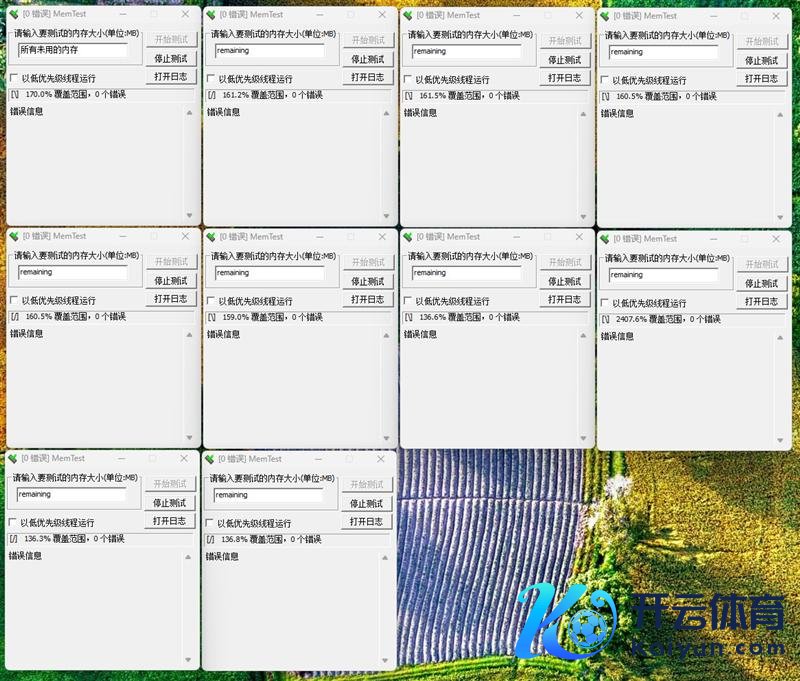Click scroll-up arrow of 136.6% window's error list

point(582,335)
